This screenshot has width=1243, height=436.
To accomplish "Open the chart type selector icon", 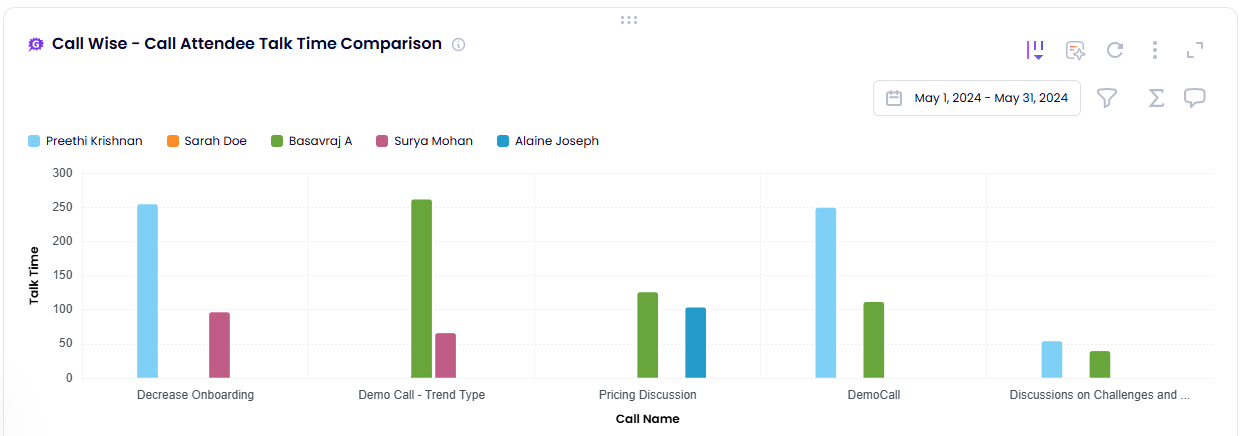I will [1035, 50].
